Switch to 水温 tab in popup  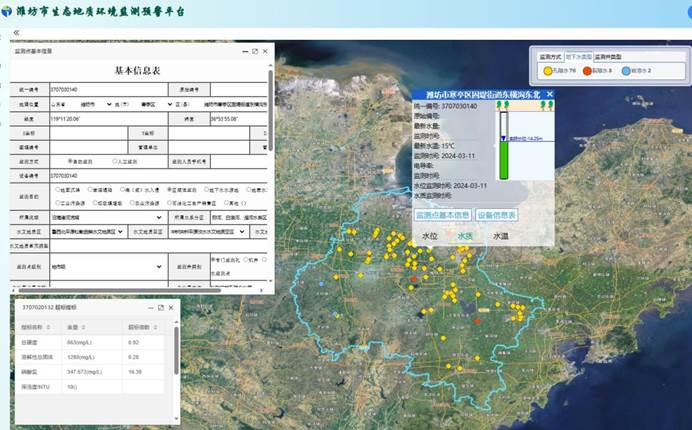[x=499, y=236]
